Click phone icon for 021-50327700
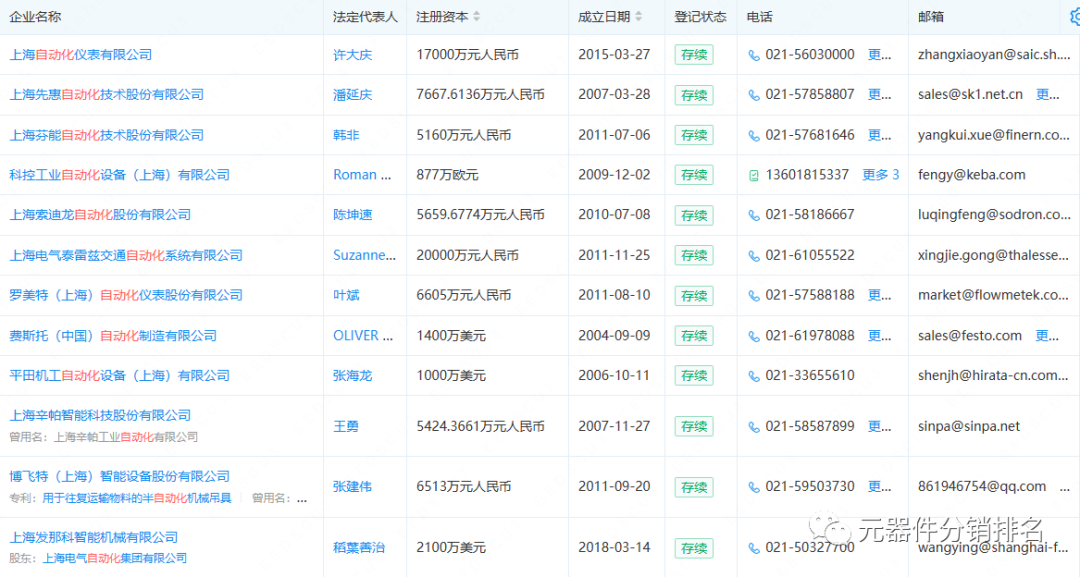Screen dimensions: 1080x577 pos(754,548)
